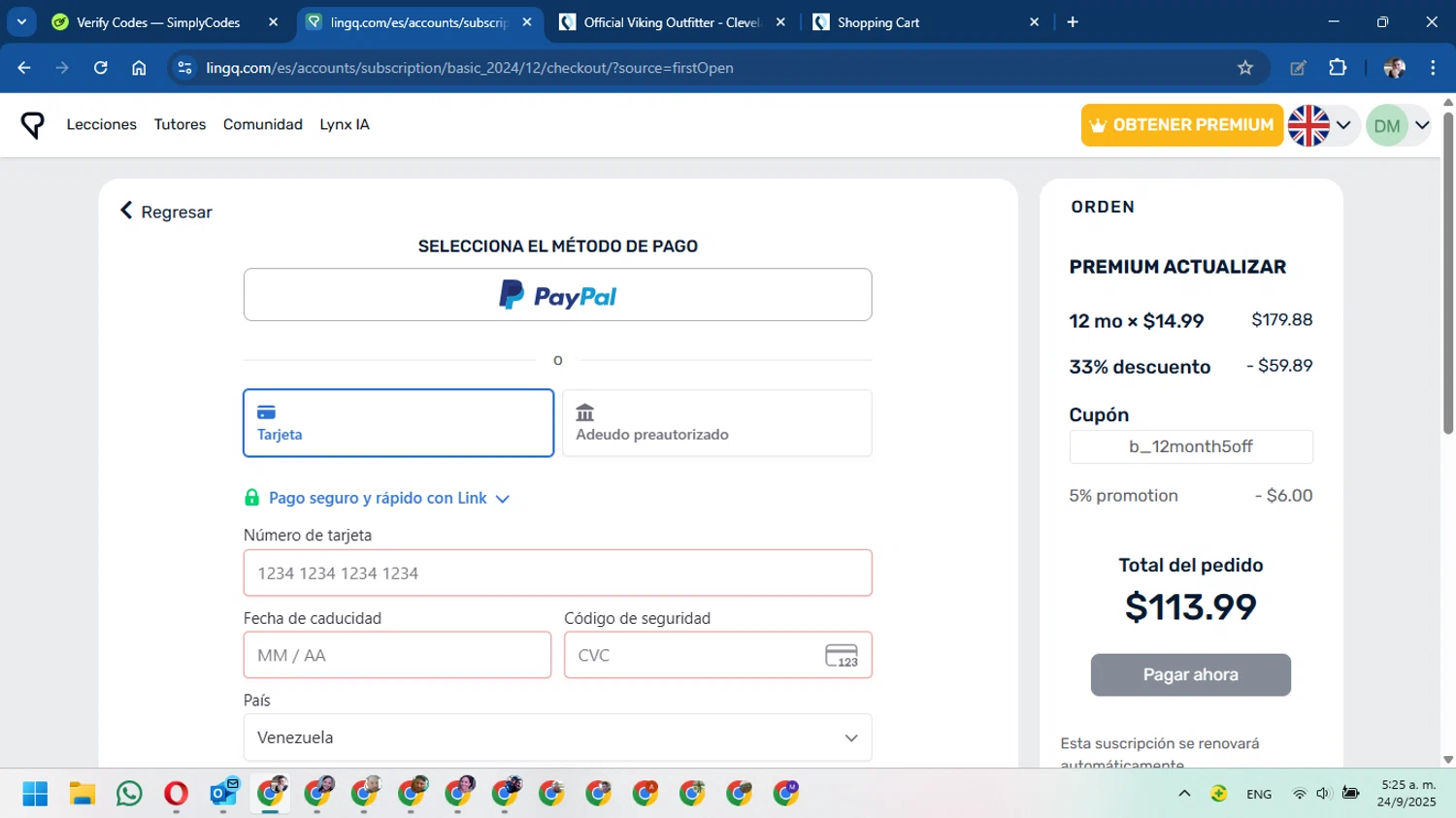The height and width of the screenshot is (818, 1456).
Task: Open Outlook from the taskbar
Action: point(224,794)
